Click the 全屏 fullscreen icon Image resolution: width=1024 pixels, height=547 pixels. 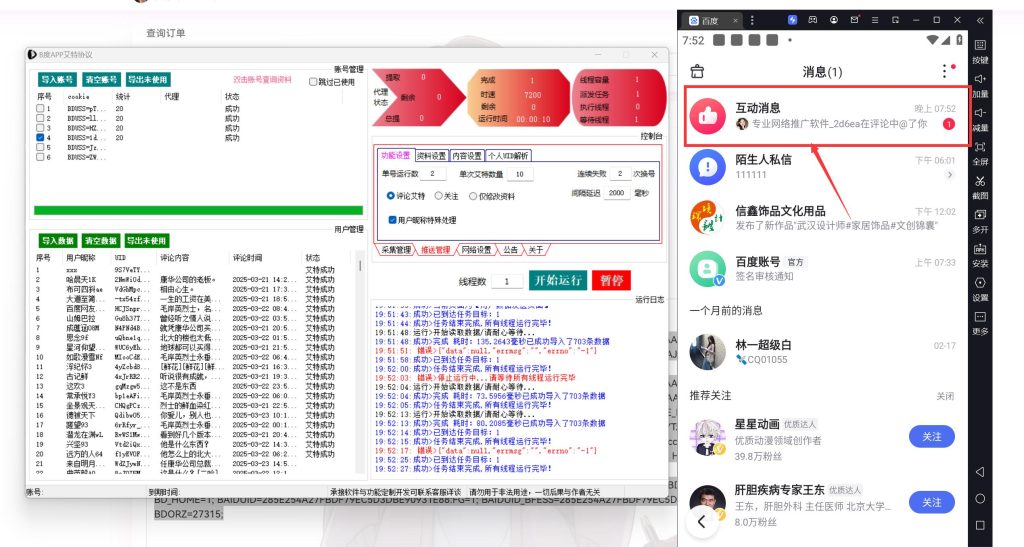point(980,146)
